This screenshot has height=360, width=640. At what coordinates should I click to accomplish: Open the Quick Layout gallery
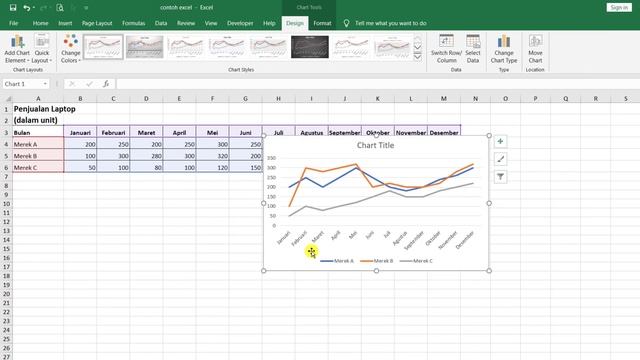(x=42, y=49)
